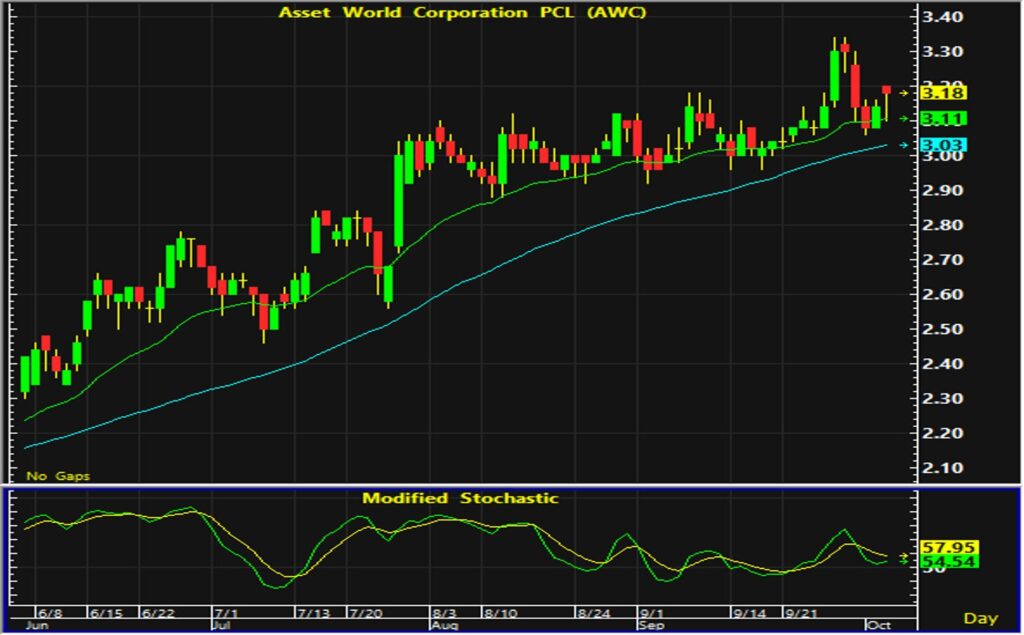Select the green 3.11 moving average tag
This screenshot has height=635, width=1024.
[943, 119]
